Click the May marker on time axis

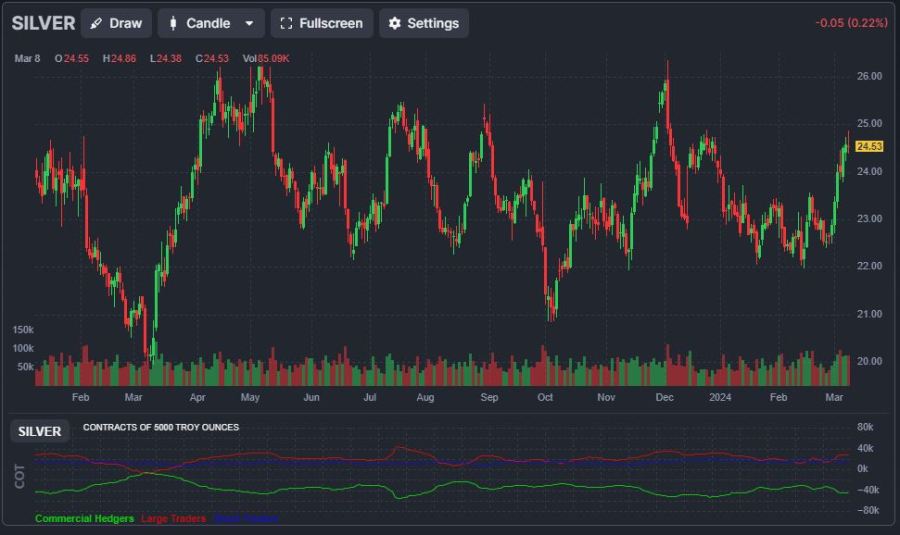(250, 397)
